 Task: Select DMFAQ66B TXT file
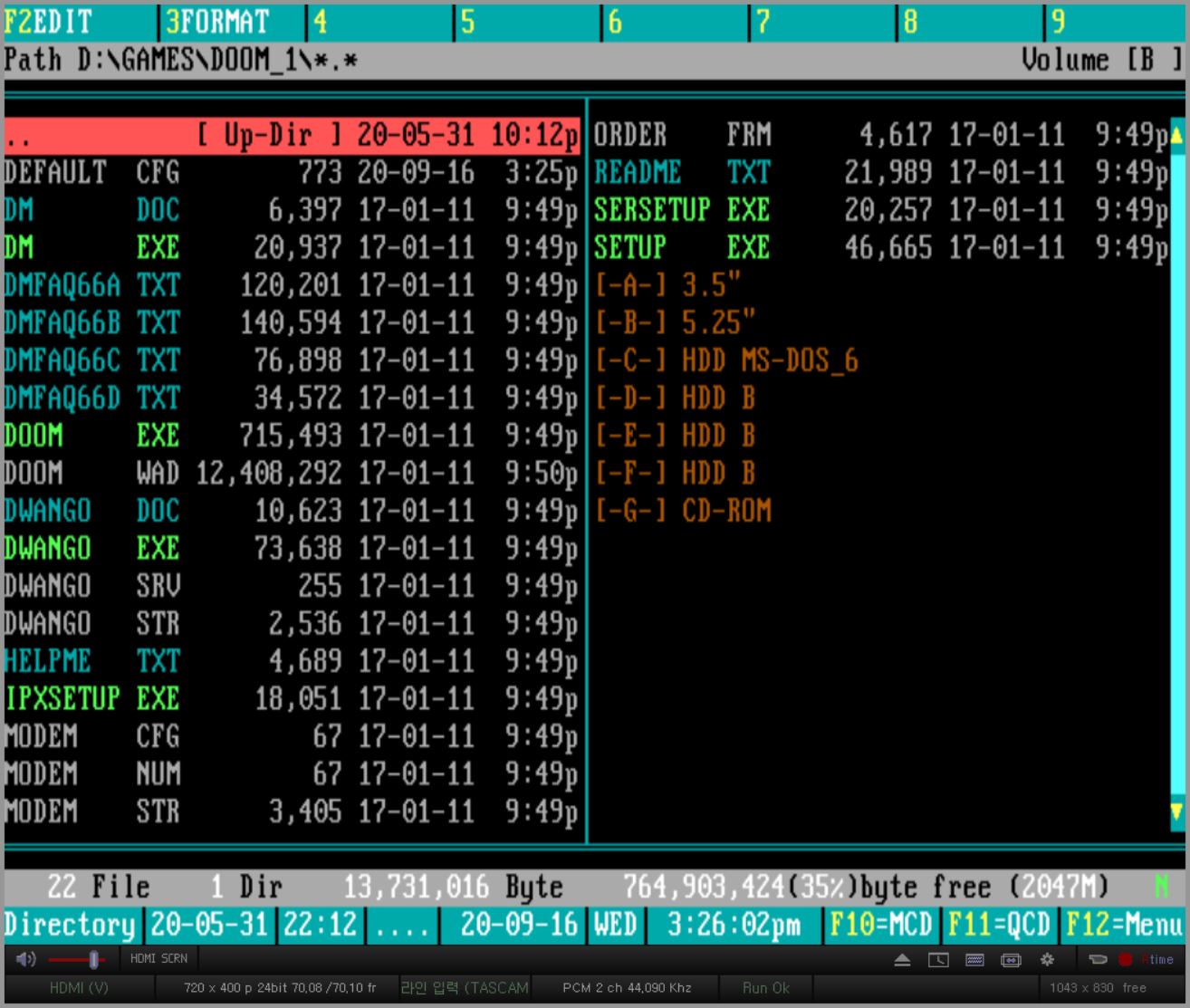pos(292,322)
